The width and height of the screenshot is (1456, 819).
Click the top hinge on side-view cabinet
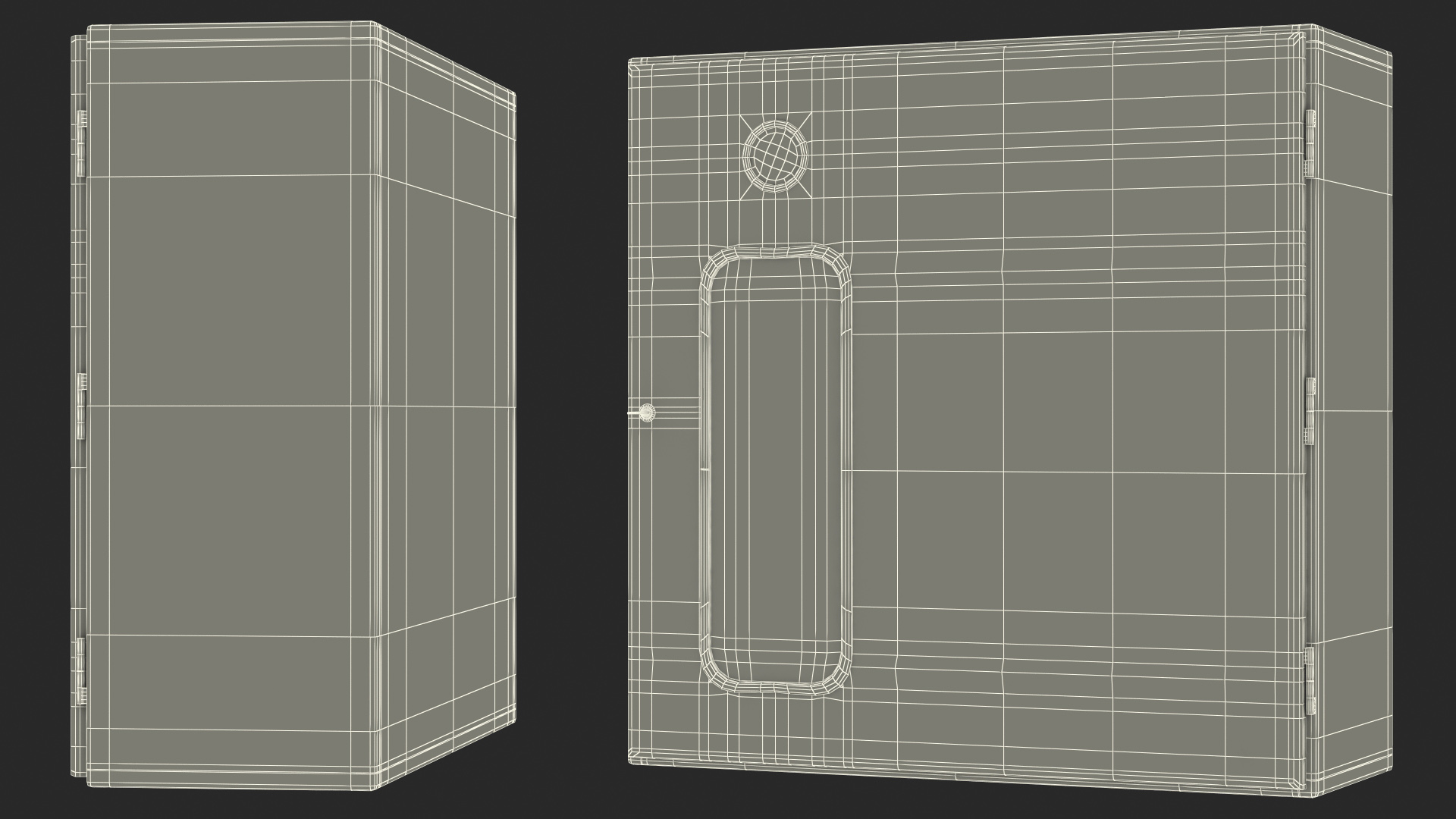click(81, 145)
